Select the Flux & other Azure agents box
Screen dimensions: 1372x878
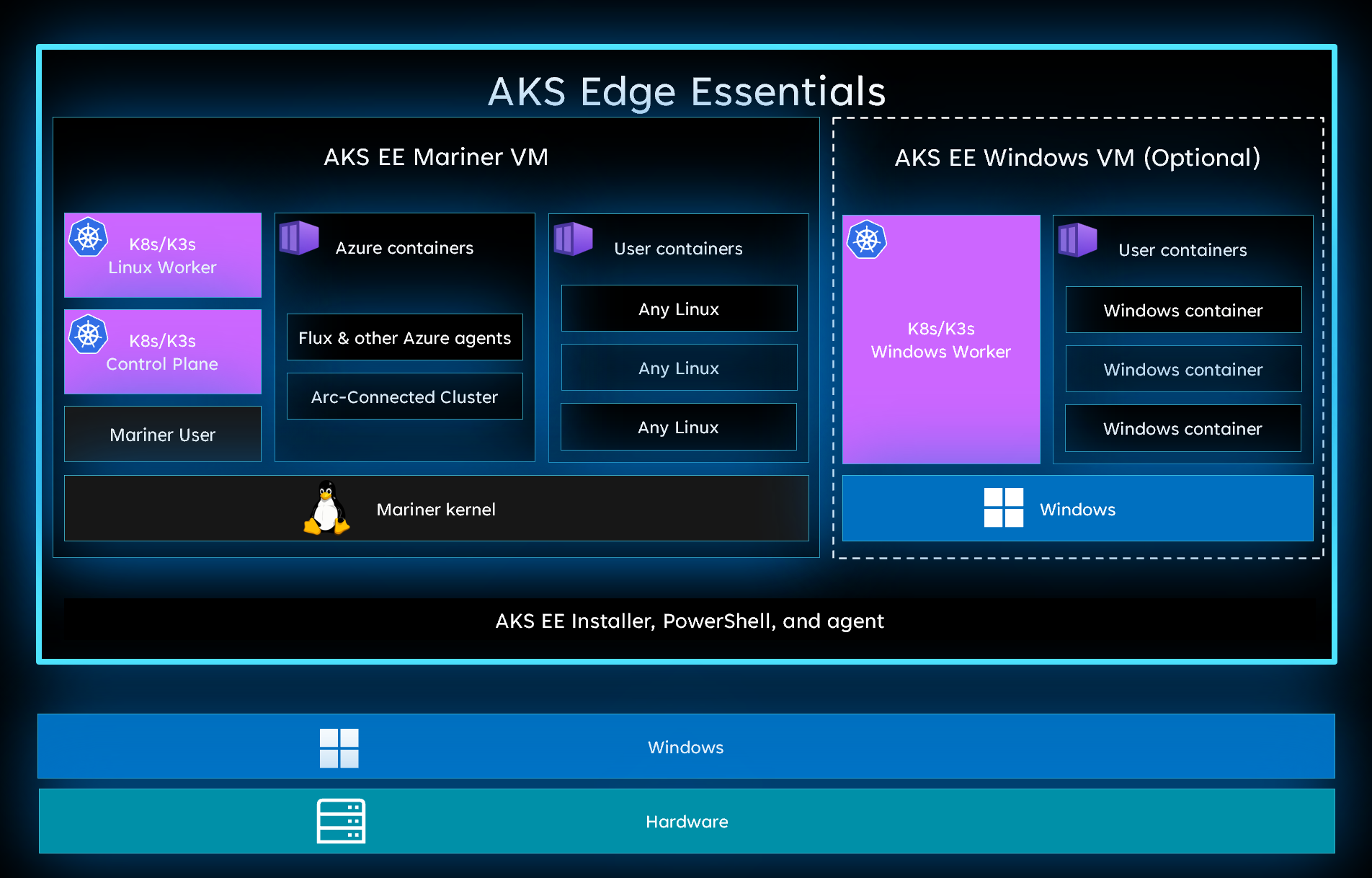tap(404, 337)
